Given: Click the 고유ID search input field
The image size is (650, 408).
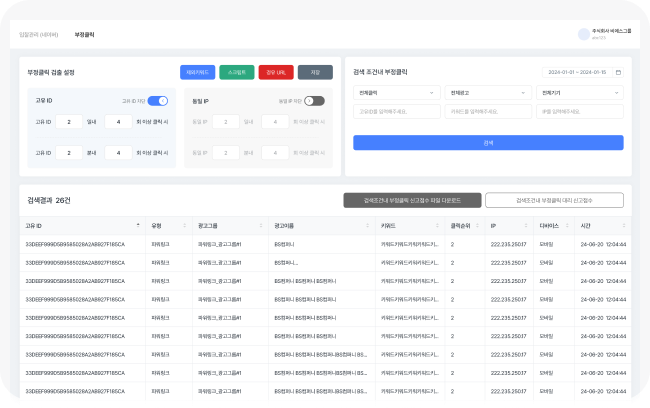Looking at the screenshot, I should tap(397, 112).
